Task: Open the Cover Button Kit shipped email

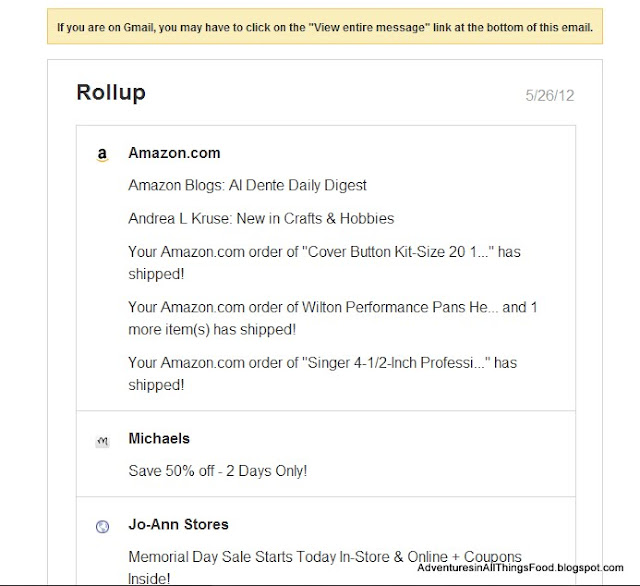Action: pyautogui.click(x=324, y=263)
